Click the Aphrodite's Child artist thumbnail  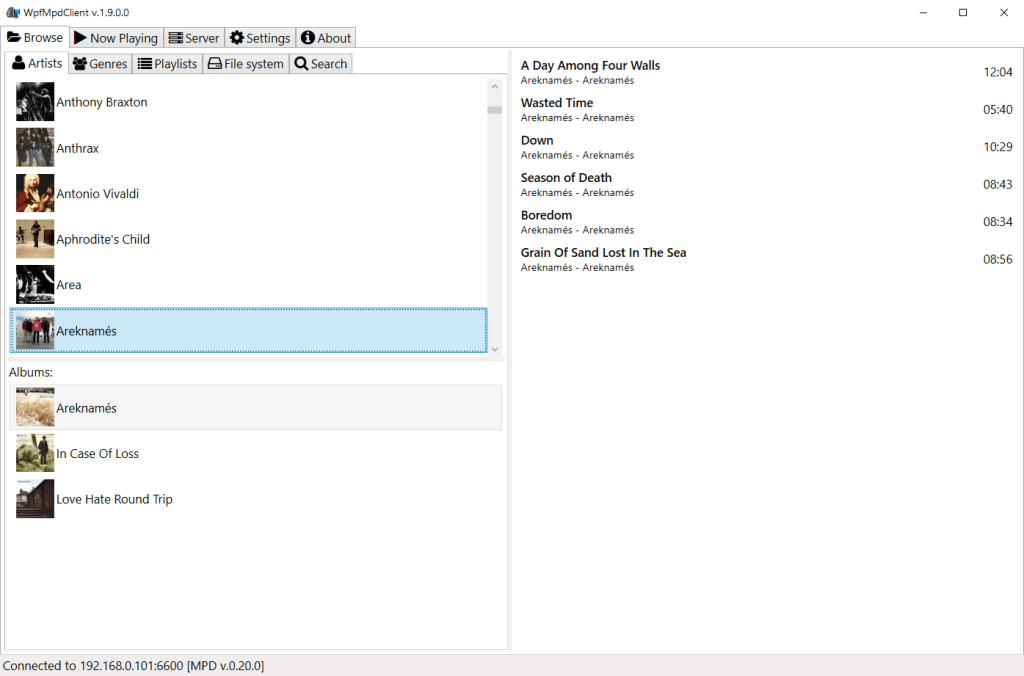(35, 238)
